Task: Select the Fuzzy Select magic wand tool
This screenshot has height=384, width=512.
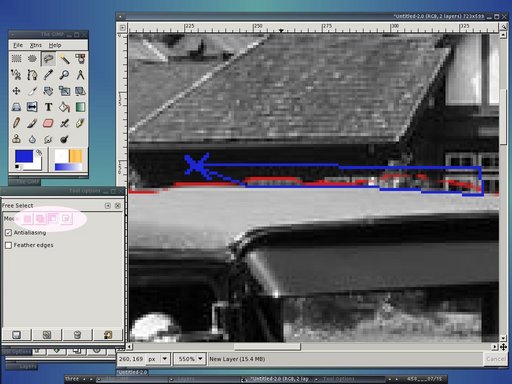Action: pos(64,59)
